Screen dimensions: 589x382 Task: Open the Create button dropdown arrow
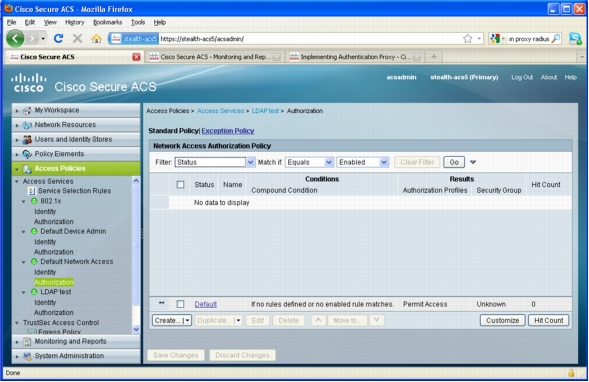tap(187, 320)
